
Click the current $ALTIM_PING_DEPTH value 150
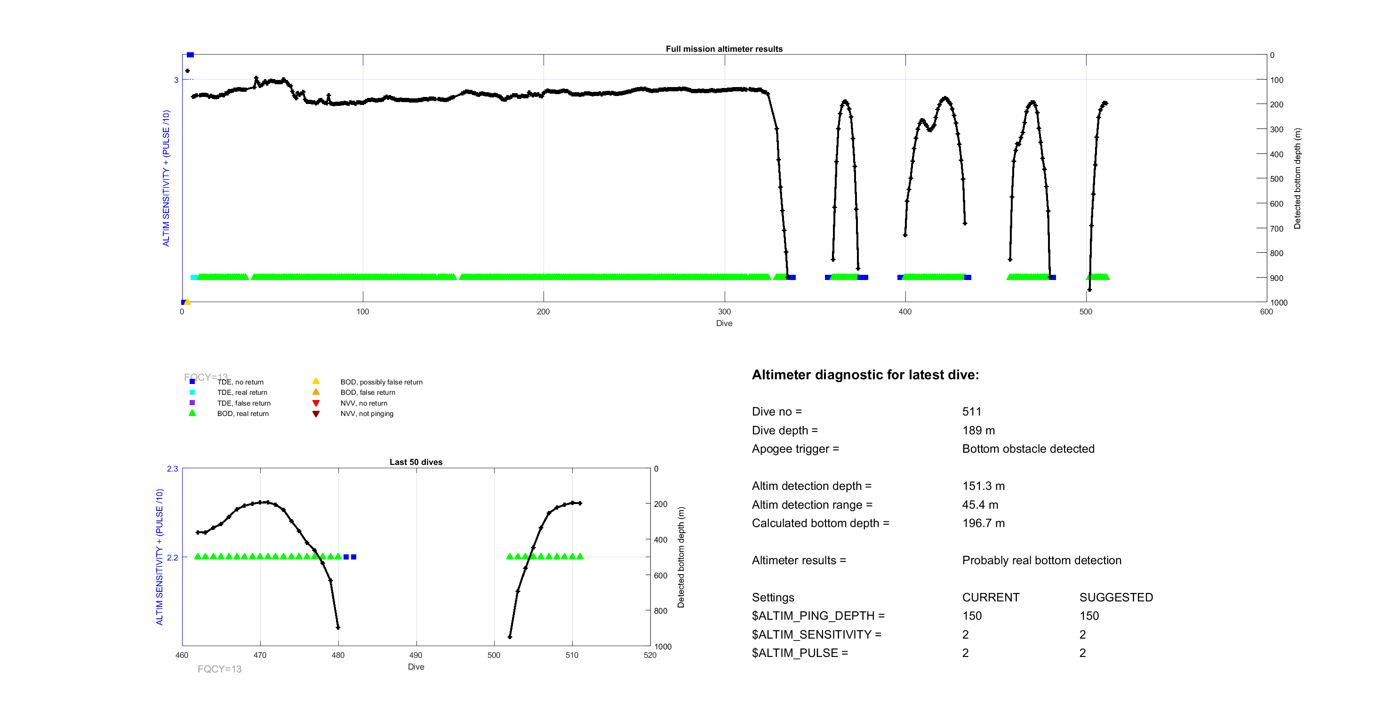click(x=972, y=616)
